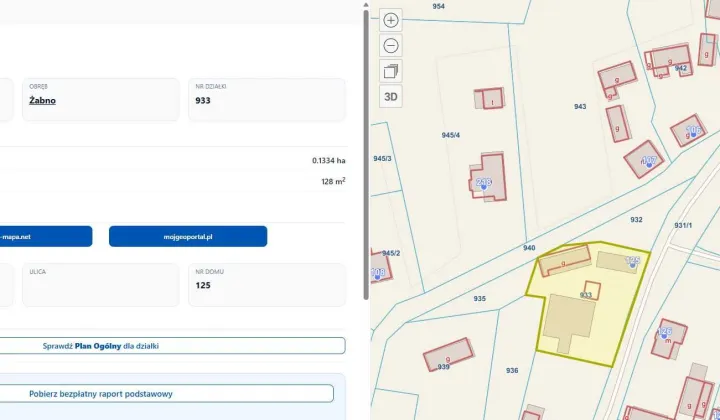Select house number value 125
Screen dimensions: 720x420
(203, 285)
